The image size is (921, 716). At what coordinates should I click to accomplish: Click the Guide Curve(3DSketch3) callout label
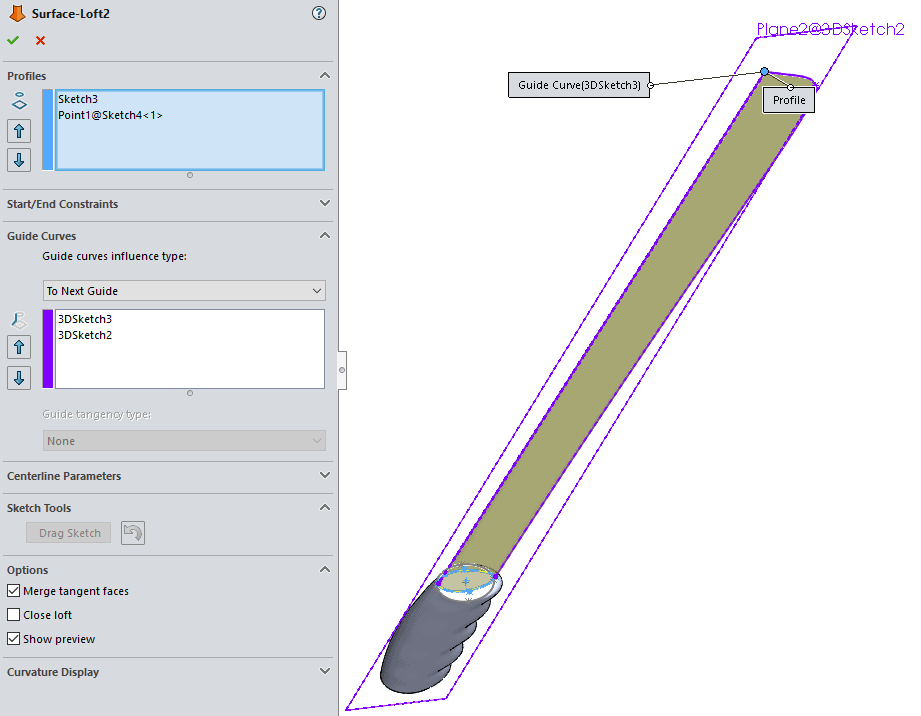click(x=579, y=85)
